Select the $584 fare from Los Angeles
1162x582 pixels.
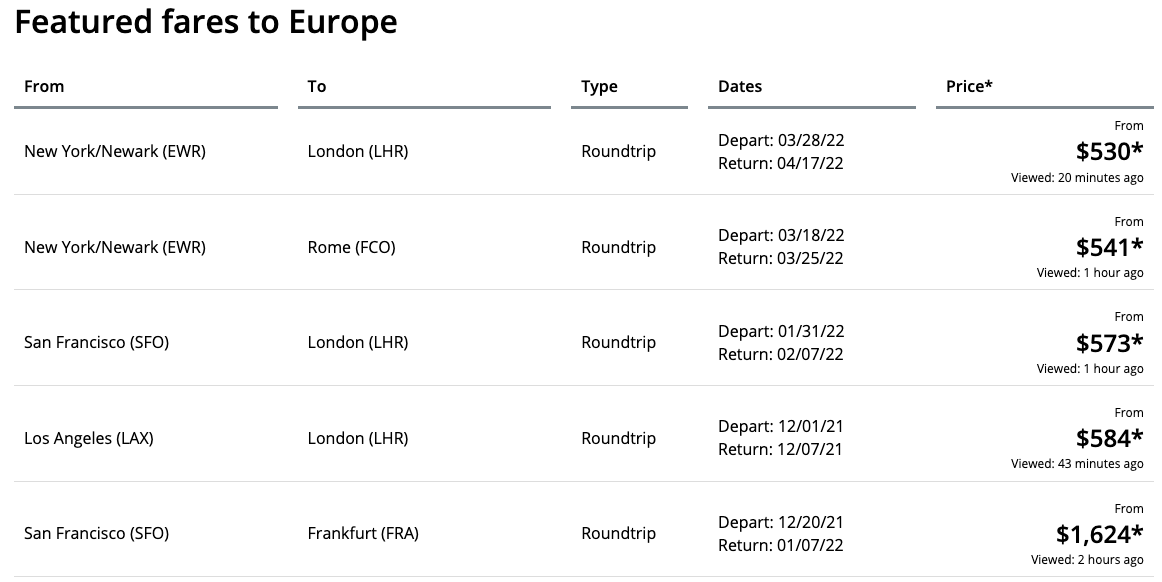(x=1109, y=438)
